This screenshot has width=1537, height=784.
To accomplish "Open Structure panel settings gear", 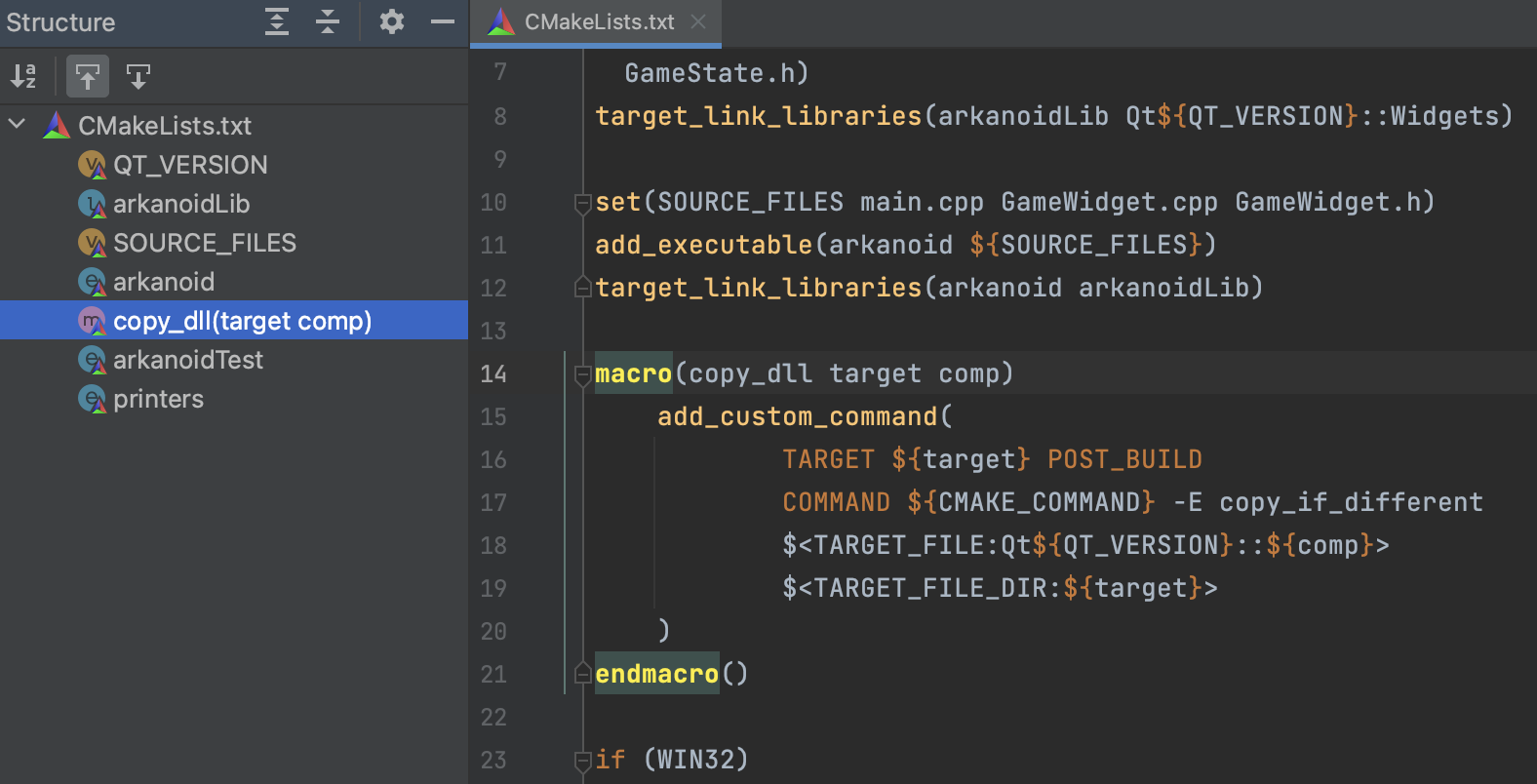I will (x=392, y=21).
